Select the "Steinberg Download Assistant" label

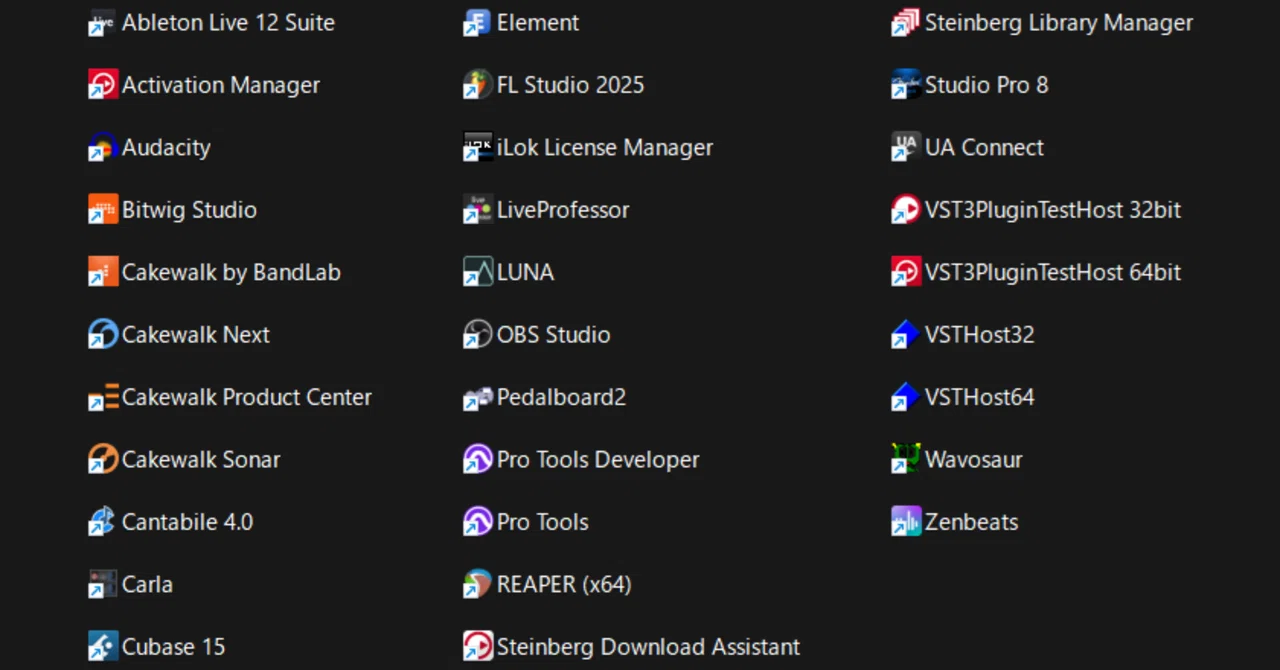tap(648, 647)
